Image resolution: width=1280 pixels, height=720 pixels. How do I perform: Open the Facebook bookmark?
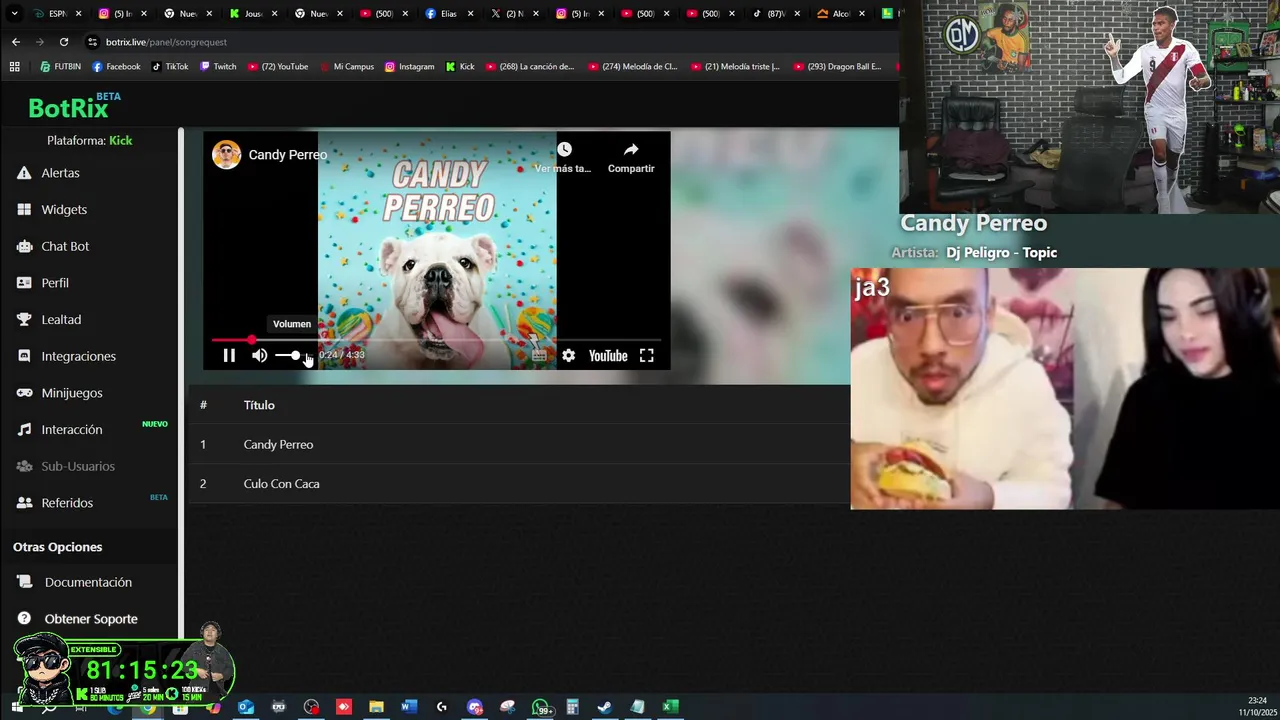(x=116, y=67)
